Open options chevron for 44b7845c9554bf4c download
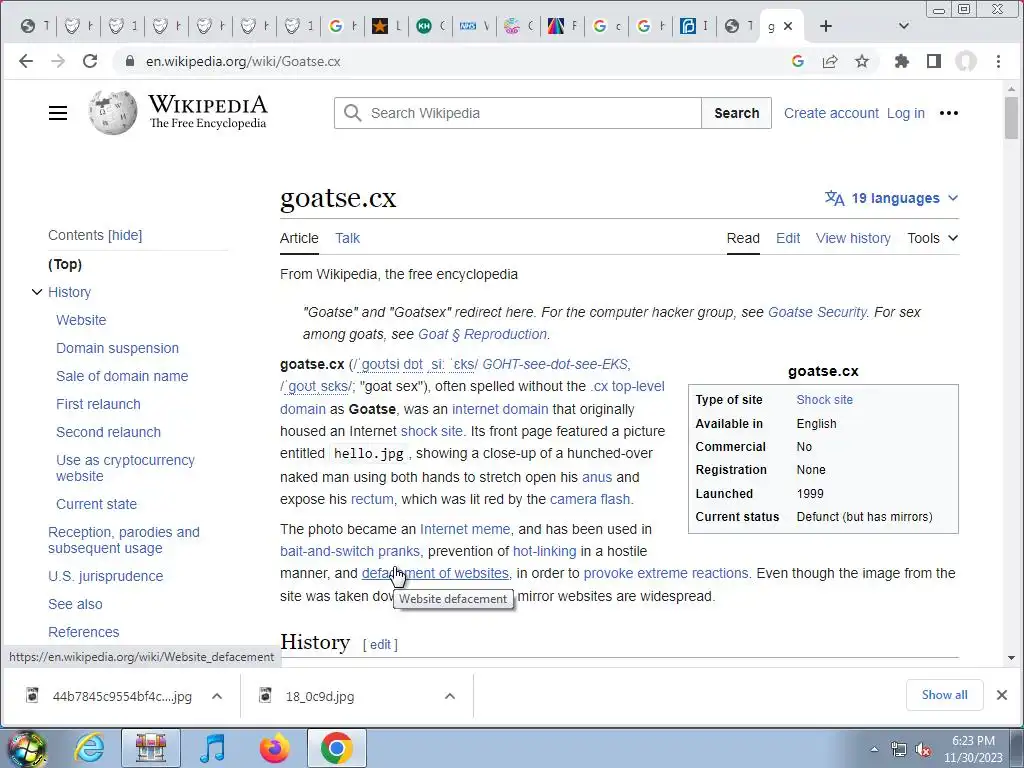Screen dimensions: 1024x768 [217, 696]
